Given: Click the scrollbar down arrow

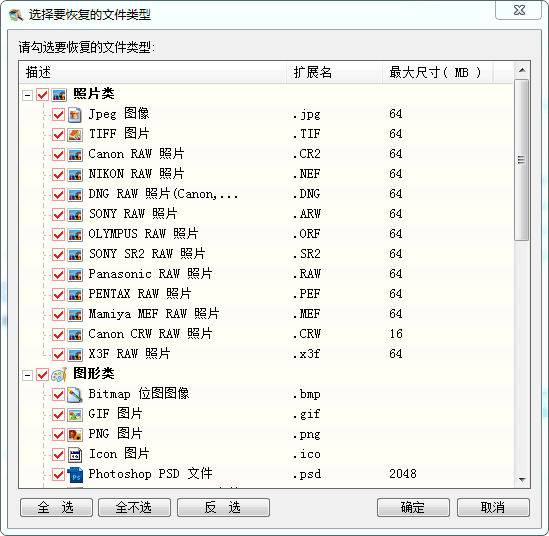Looking at the screenshot, I should click(x=522, y=479).
